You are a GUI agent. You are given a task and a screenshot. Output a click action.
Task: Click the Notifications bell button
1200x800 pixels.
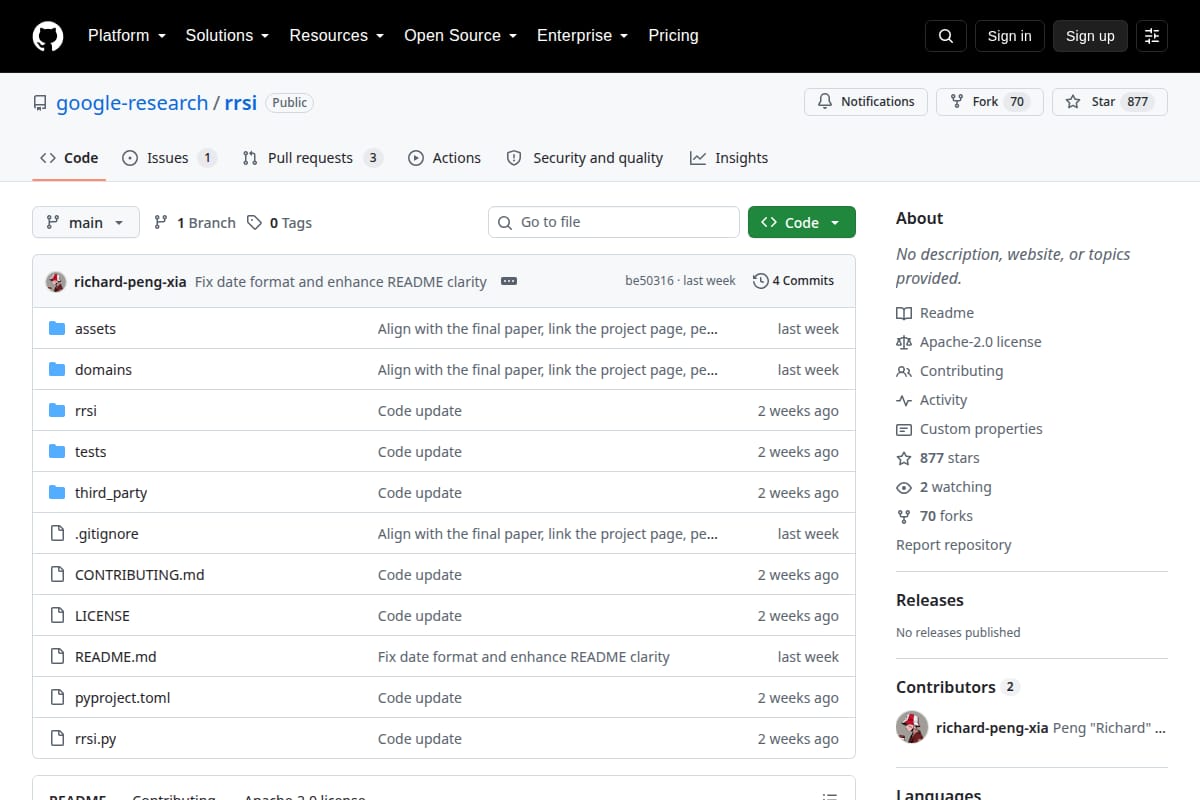866,102
